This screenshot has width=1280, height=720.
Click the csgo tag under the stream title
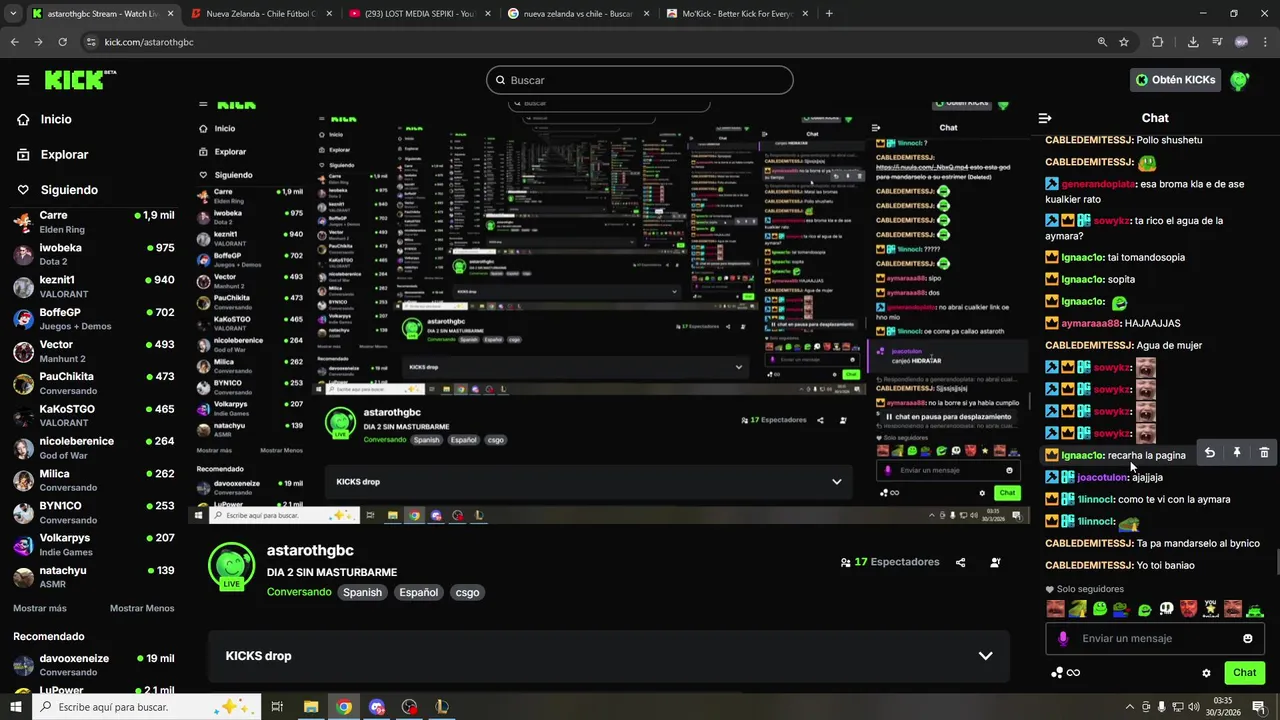(467, 592)
